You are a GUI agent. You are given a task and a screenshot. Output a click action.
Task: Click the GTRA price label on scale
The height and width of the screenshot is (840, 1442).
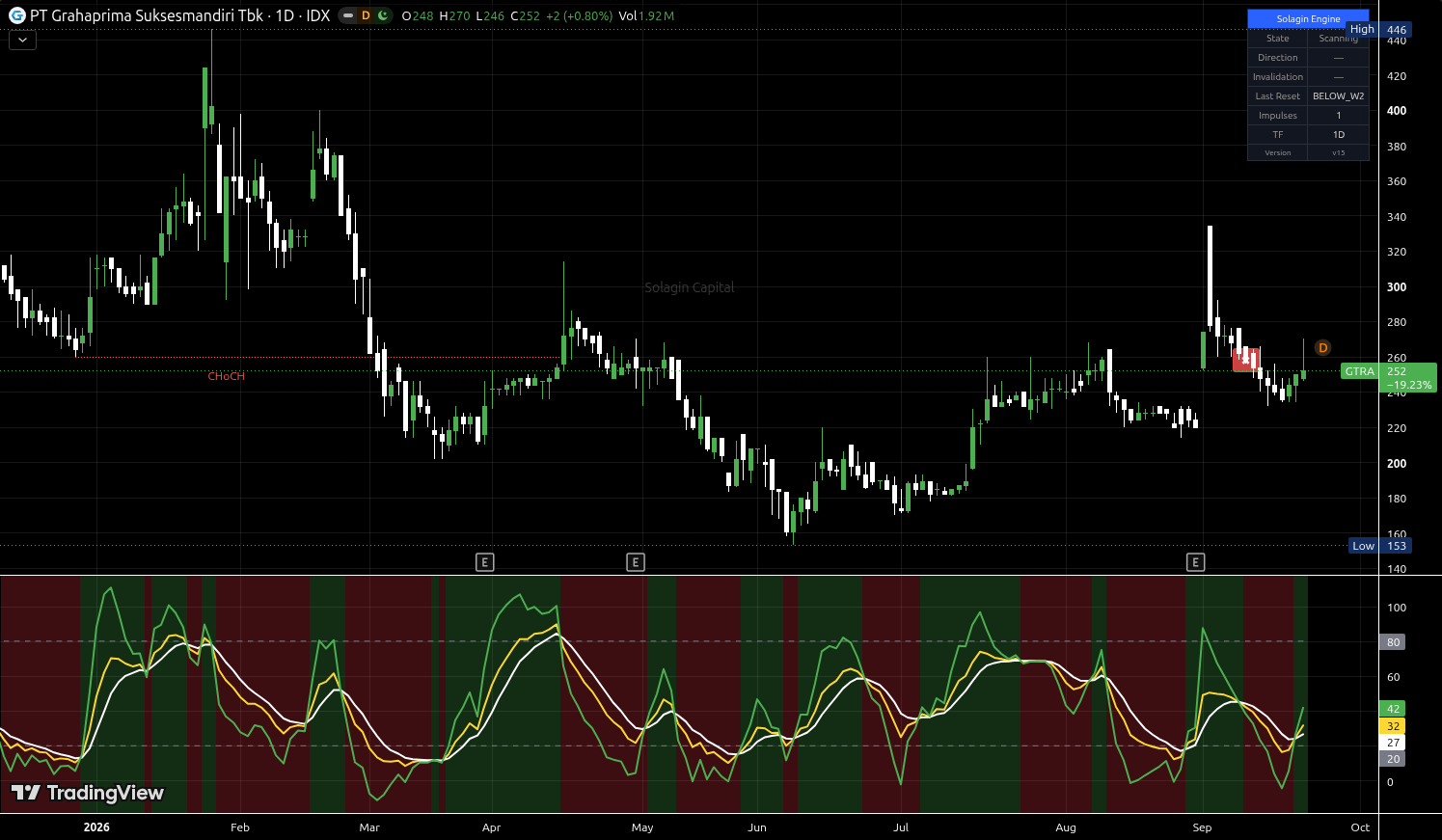pyautogui.click(x=1360, y=371)
